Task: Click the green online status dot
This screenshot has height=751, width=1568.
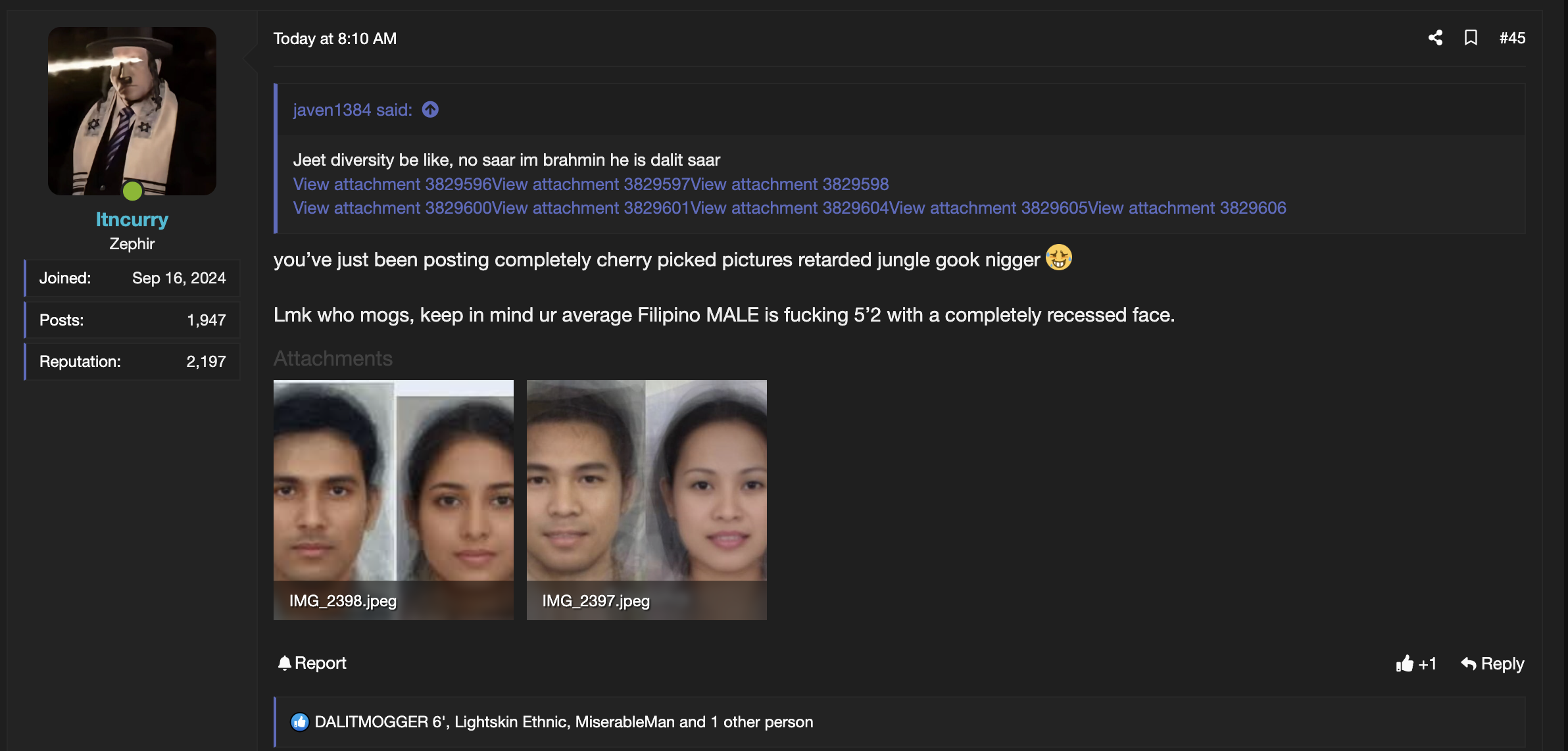Action: coord(132,191)
